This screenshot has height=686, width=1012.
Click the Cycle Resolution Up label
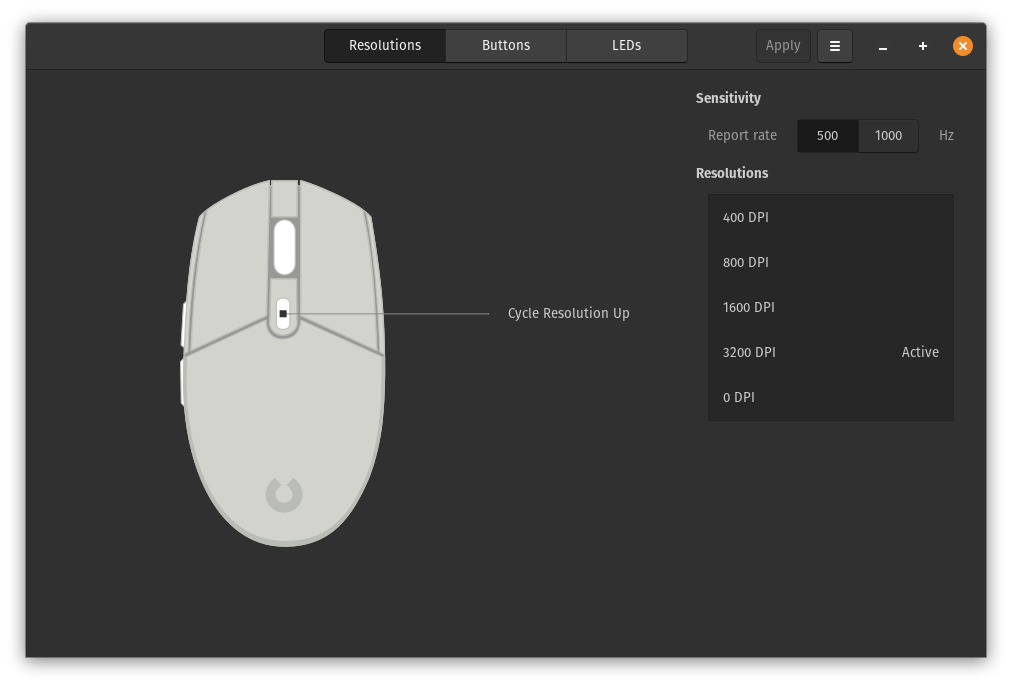(x=568, y=313)
